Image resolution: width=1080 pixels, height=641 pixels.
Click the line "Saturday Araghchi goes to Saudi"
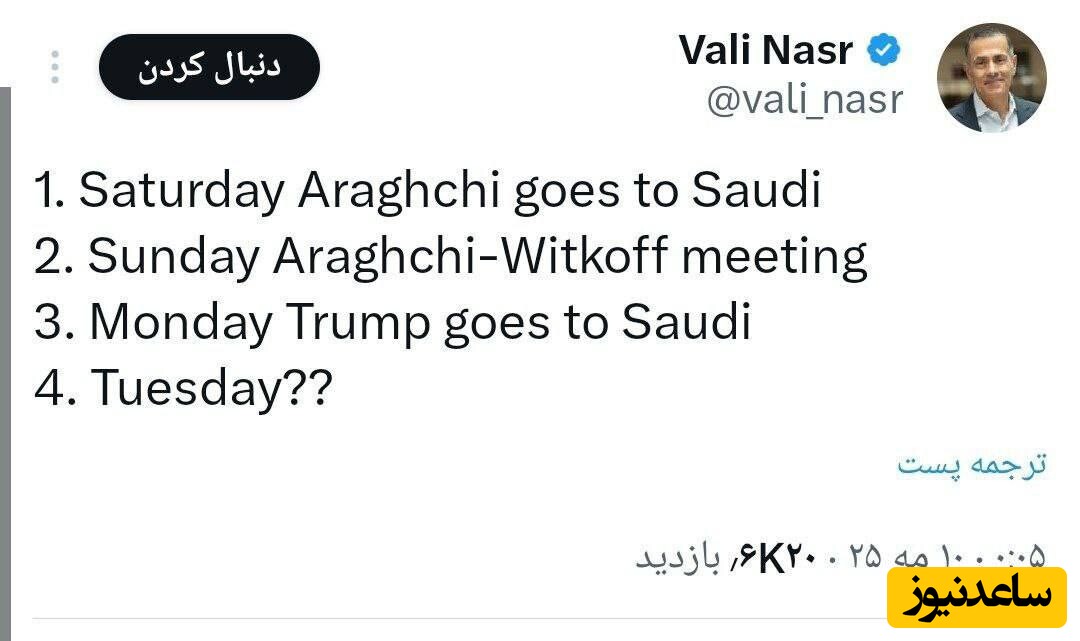click(427, 190)
